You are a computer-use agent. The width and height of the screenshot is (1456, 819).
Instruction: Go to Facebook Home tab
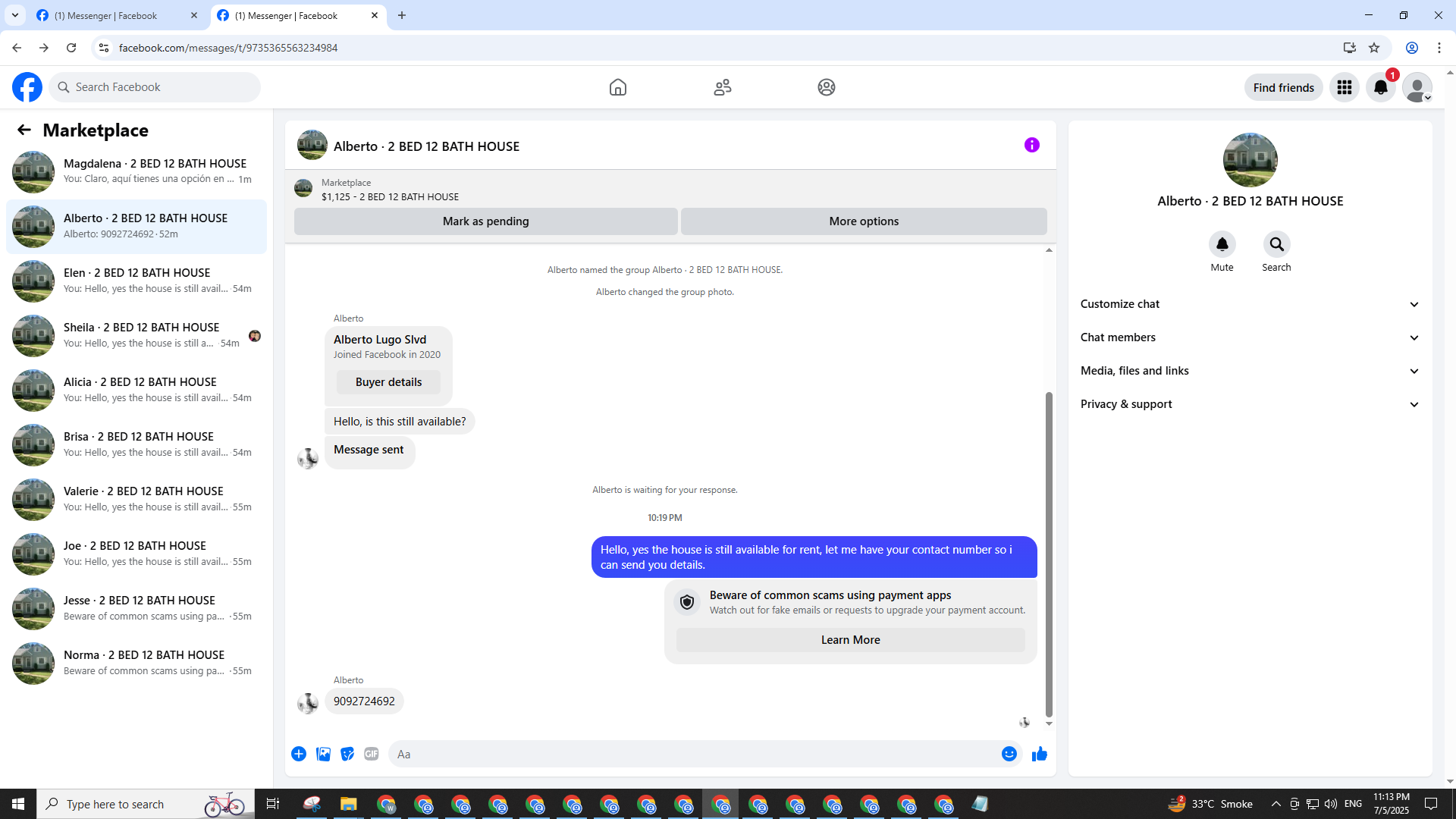click(617, 88)
